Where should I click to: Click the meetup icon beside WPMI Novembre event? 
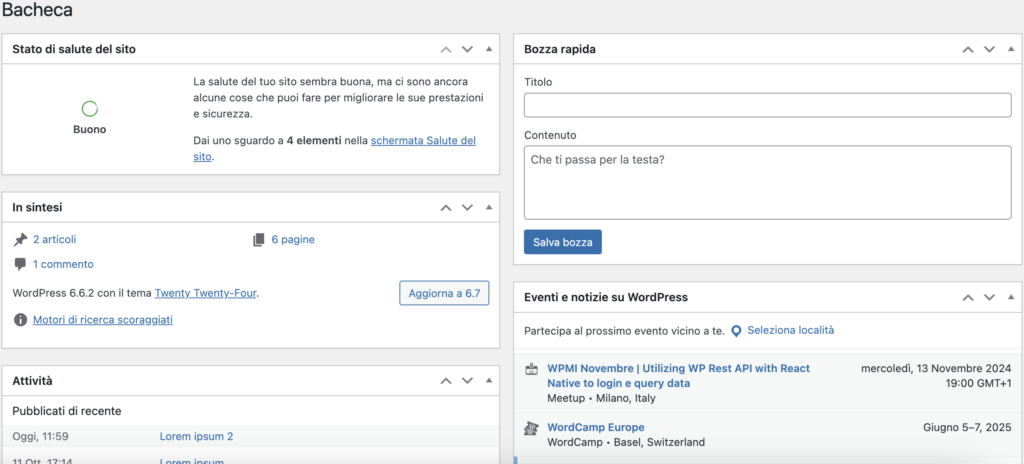coord(532,369)
